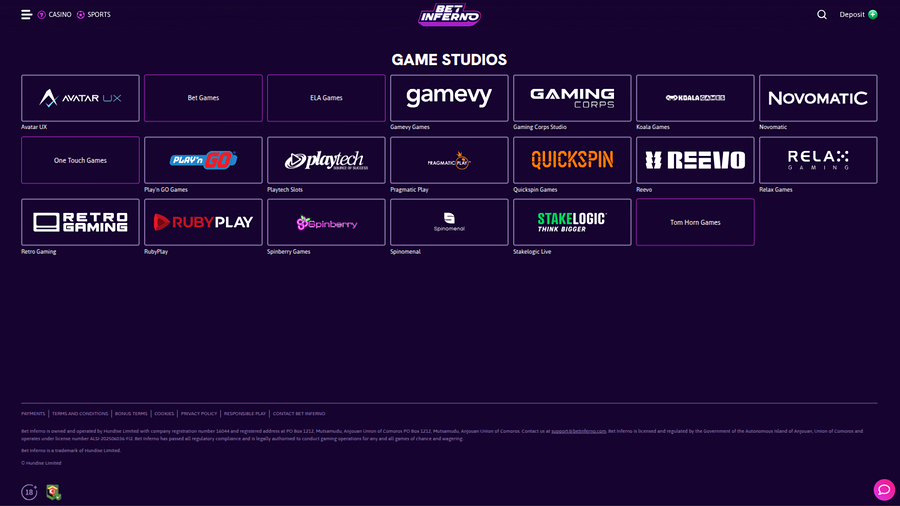The width and height of the screenshot is (900, 506).
Task: Click the Playtech Slots caption
Action: click(x=285, y=189)
